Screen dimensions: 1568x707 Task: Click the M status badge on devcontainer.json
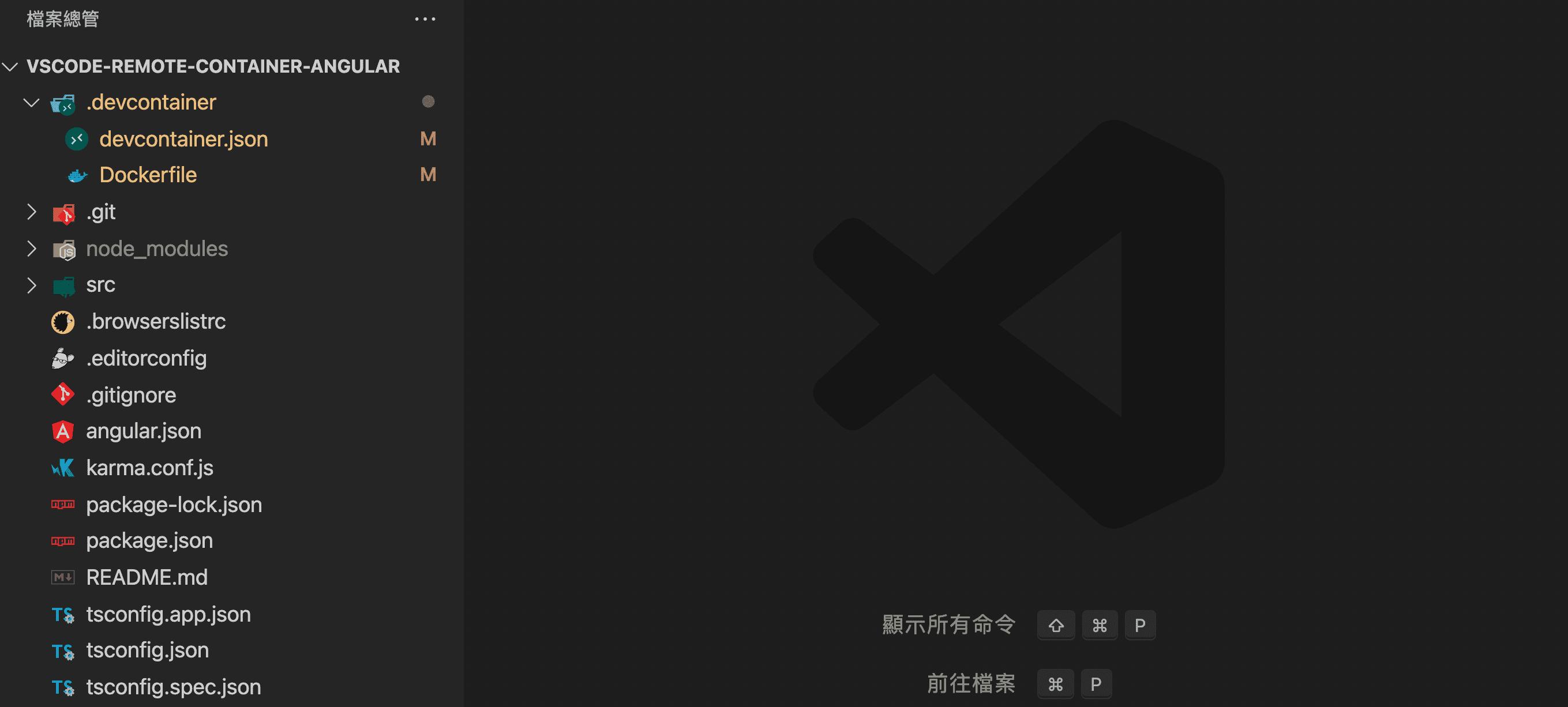(428, 140)
